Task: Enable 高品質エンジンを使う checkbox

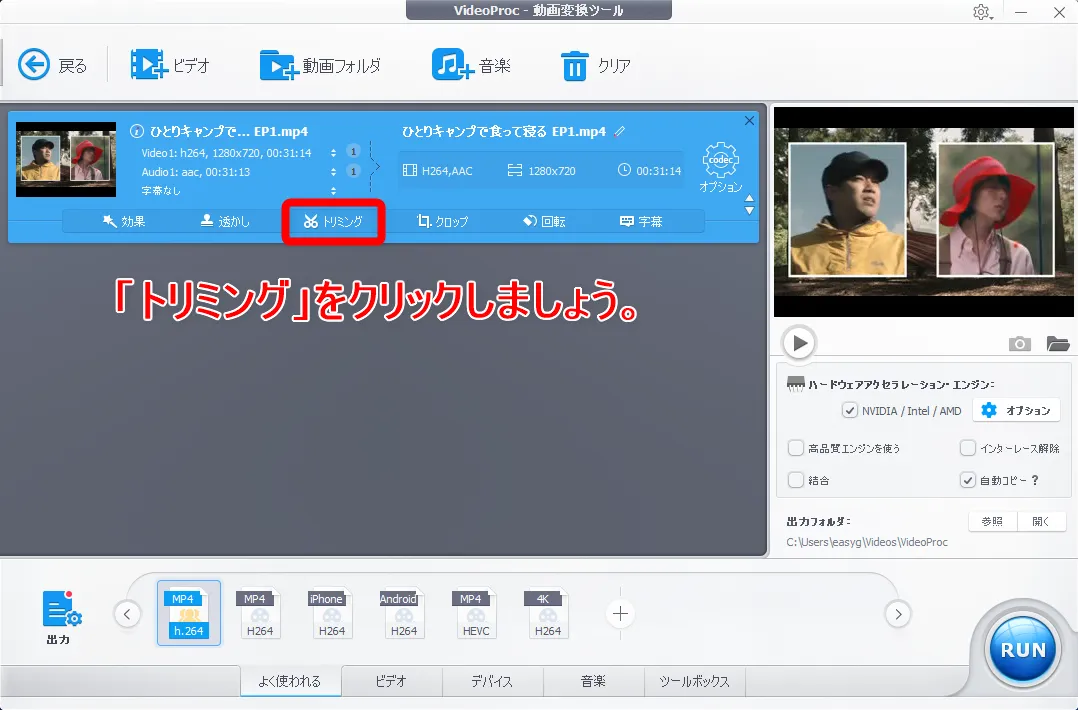Action: (795, 448)
